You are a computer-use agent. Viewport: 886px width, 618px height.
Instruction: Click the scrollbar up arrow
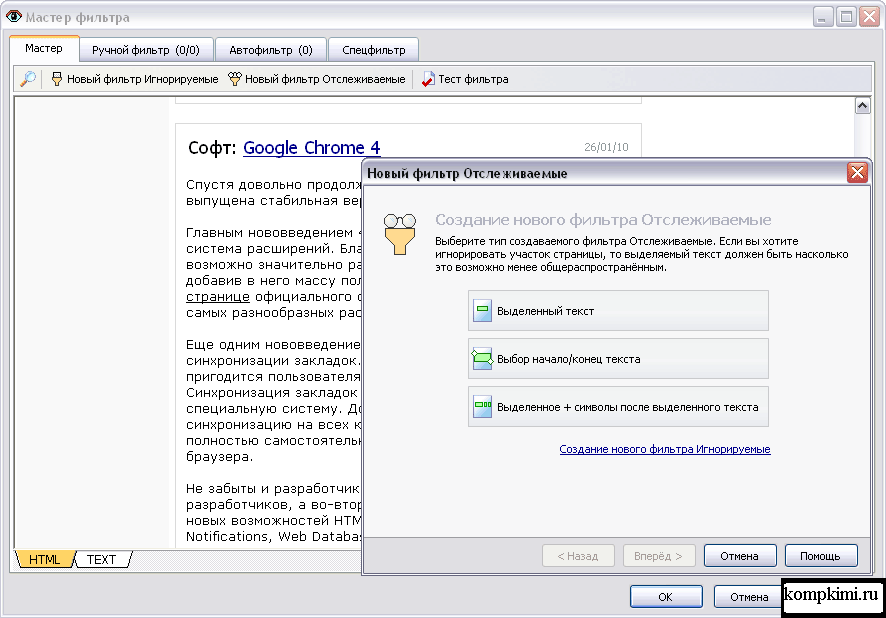pos(863,106)
